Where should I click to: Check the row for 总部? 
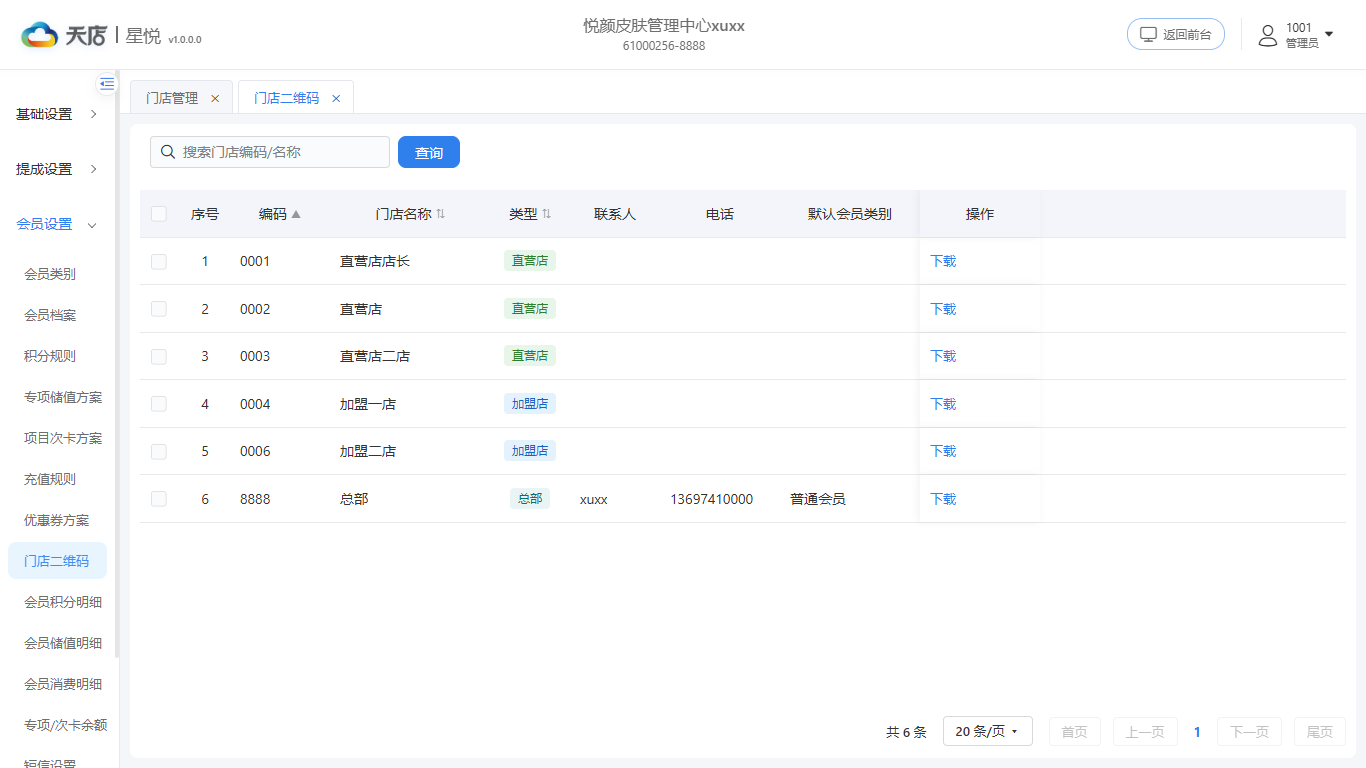(x=159, y=499)
